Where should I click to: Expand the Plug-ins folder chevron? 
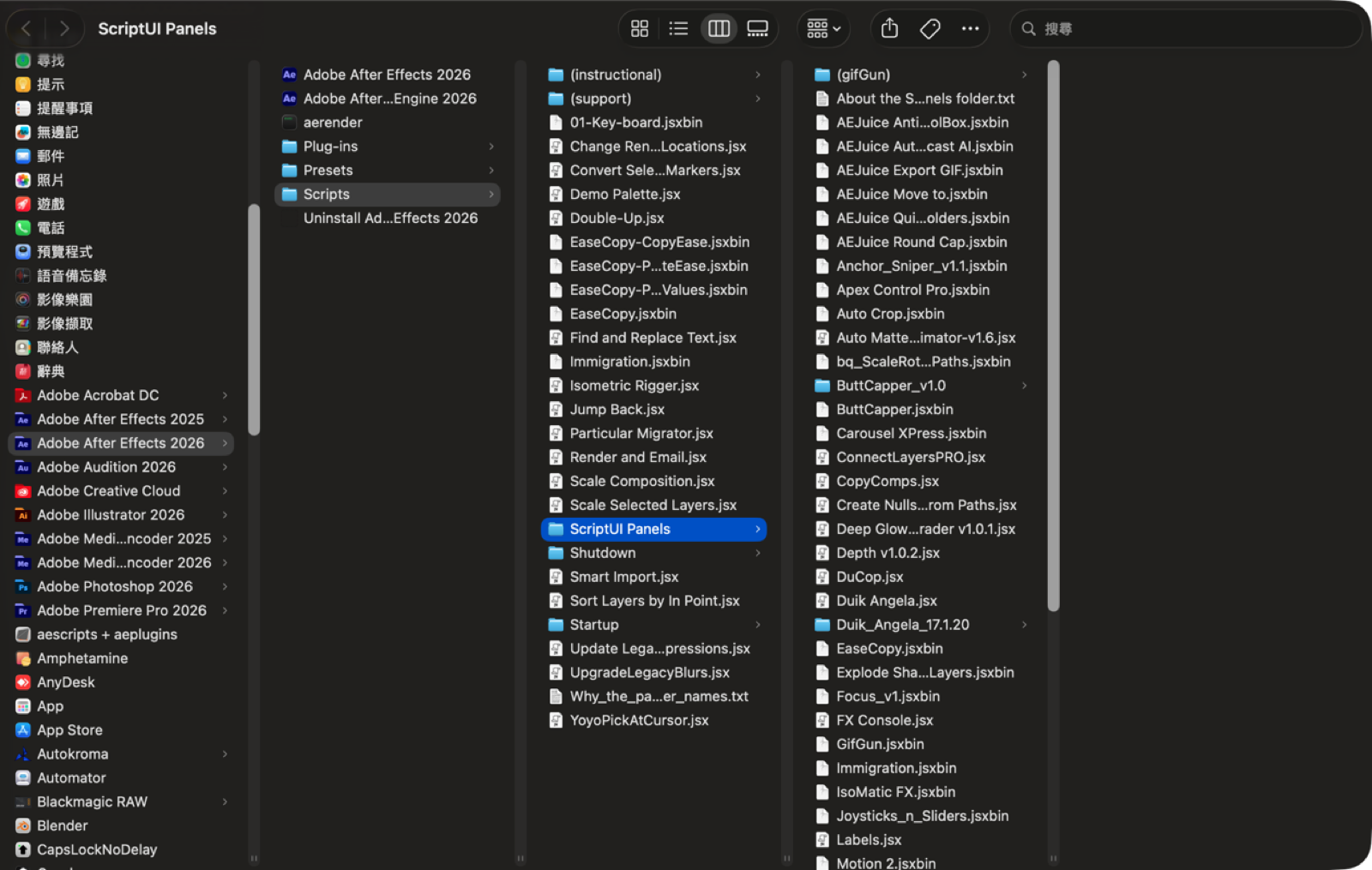(491, 147)
